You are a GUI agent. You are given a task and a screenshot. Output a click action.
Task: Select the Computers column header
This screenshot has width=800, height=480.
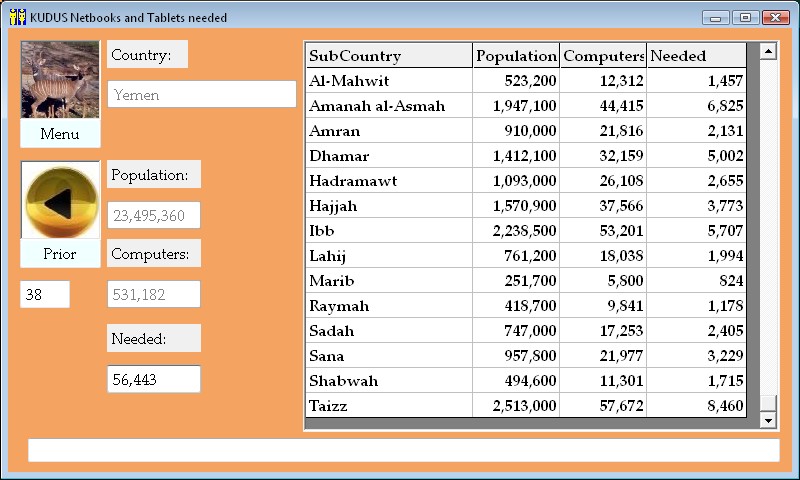[x=603, y=56]
